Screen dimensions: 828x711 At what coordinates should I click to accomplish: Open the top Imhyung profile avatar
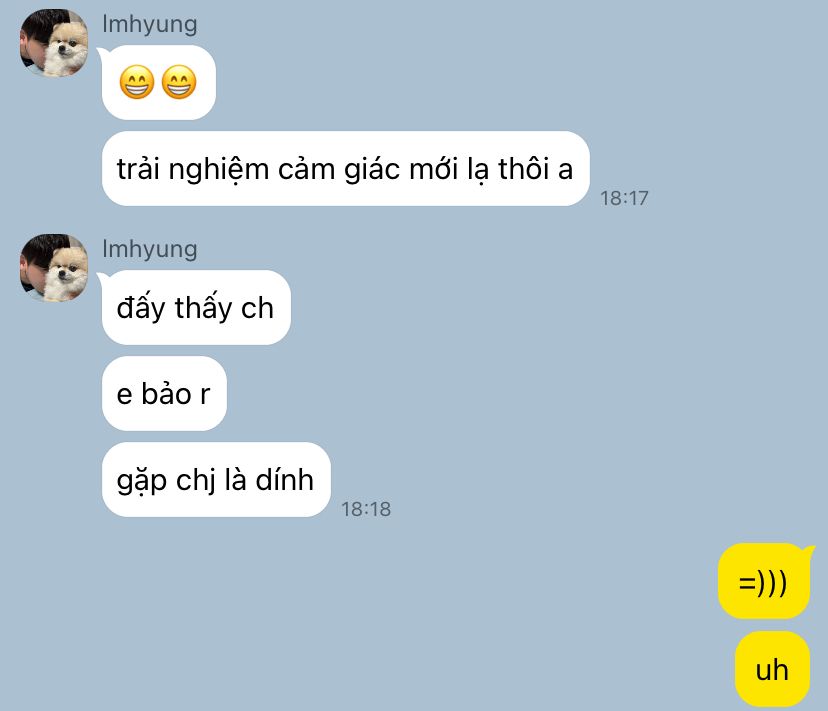pyautogui.click(x=54, y=43)
